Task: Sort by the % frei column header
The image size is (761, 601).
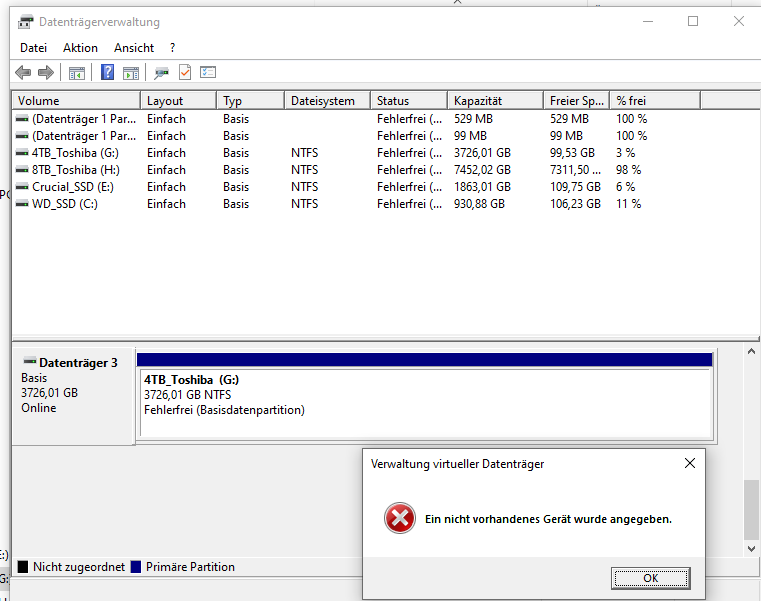Action: coord(655,100)
